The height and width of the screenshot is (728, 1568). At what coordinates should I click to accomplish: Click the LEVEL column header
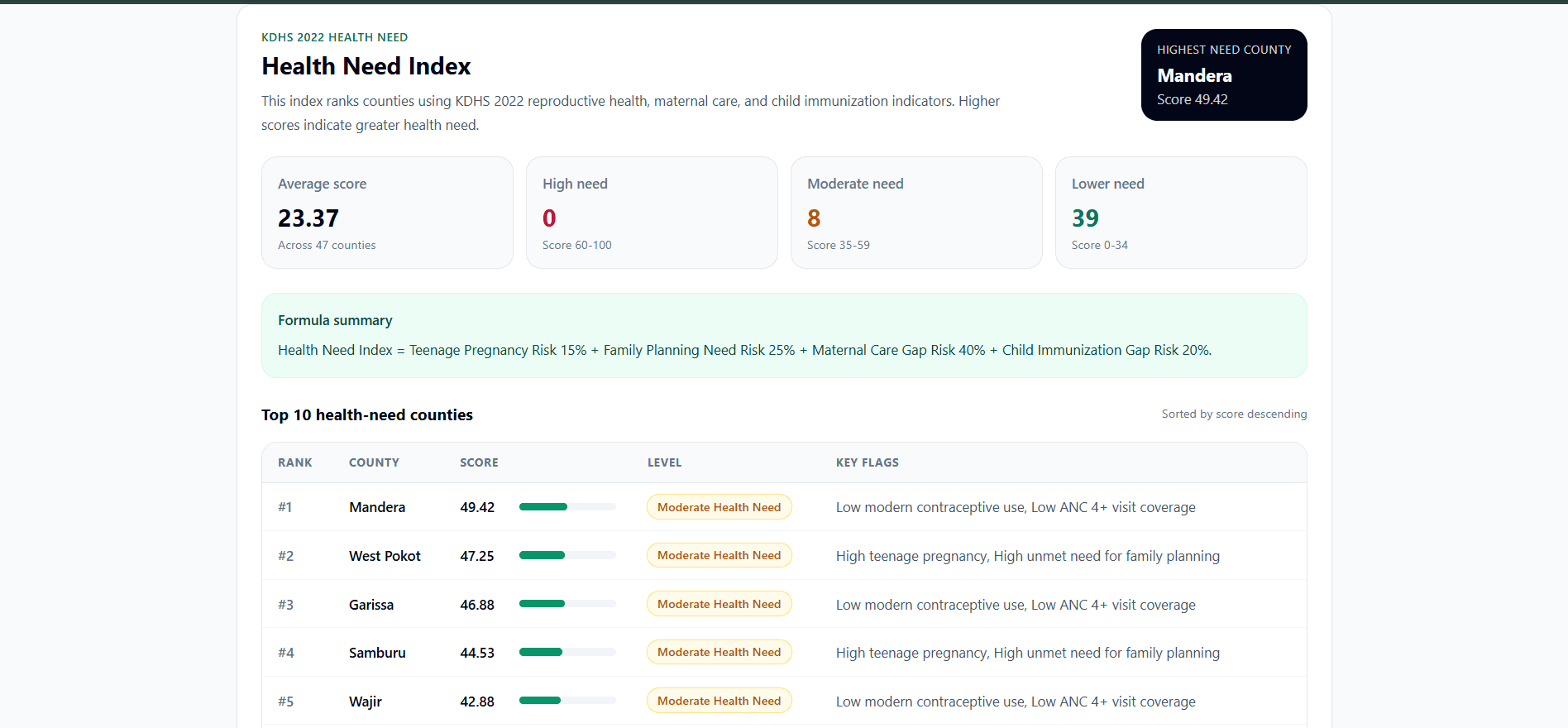tap(665, 462)
